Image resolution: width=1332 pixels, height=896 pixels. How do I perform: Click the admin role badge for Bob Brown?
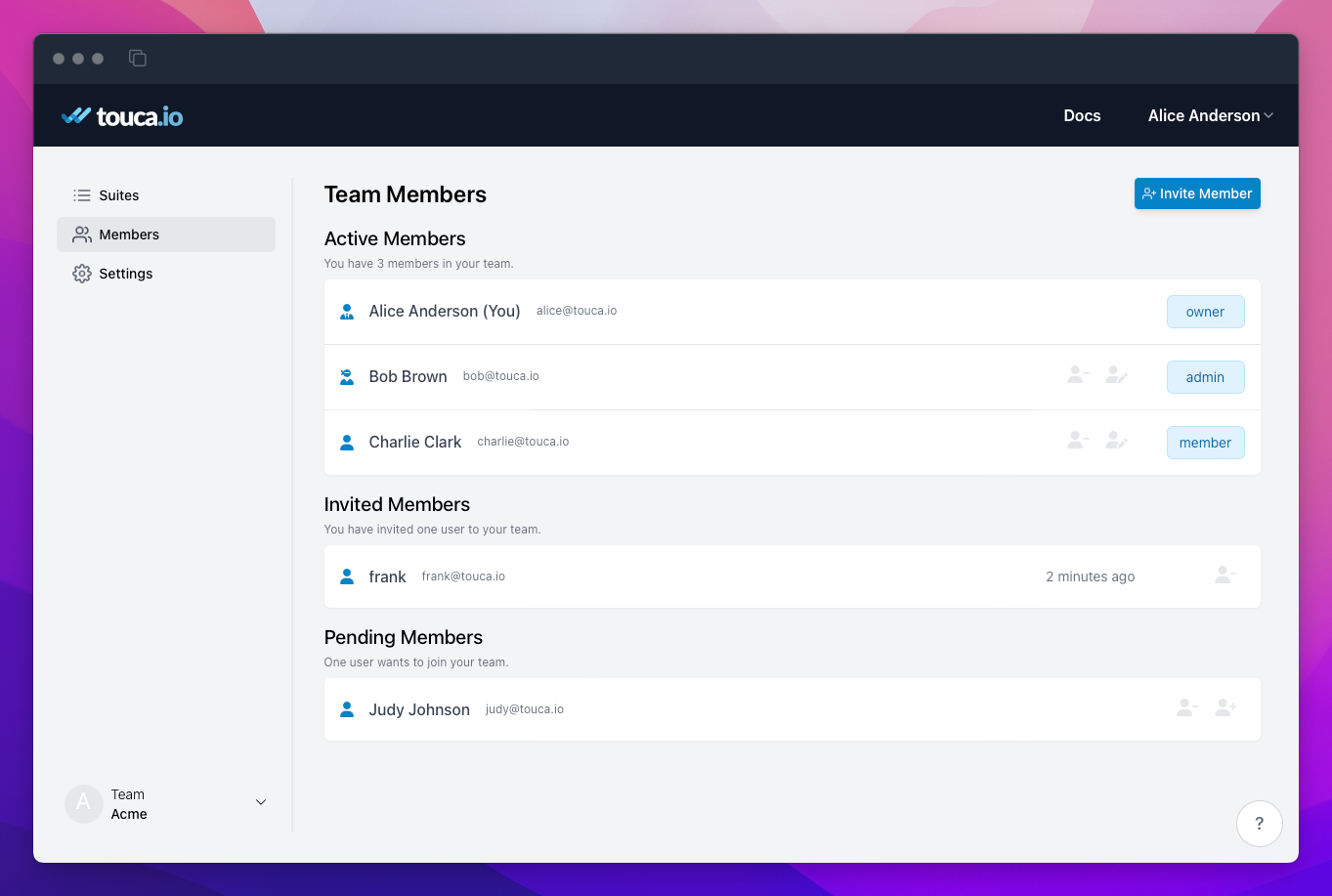coord(1205,377)
